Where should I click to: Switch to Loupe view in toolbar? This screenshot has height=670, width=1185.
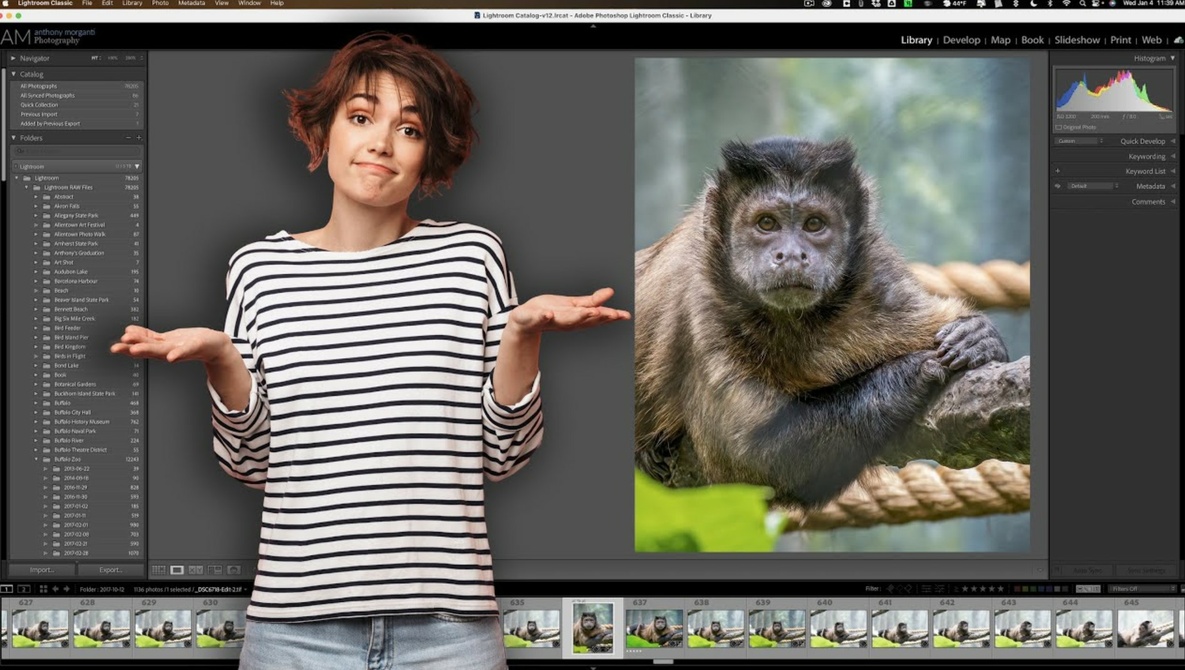[177, 570]
